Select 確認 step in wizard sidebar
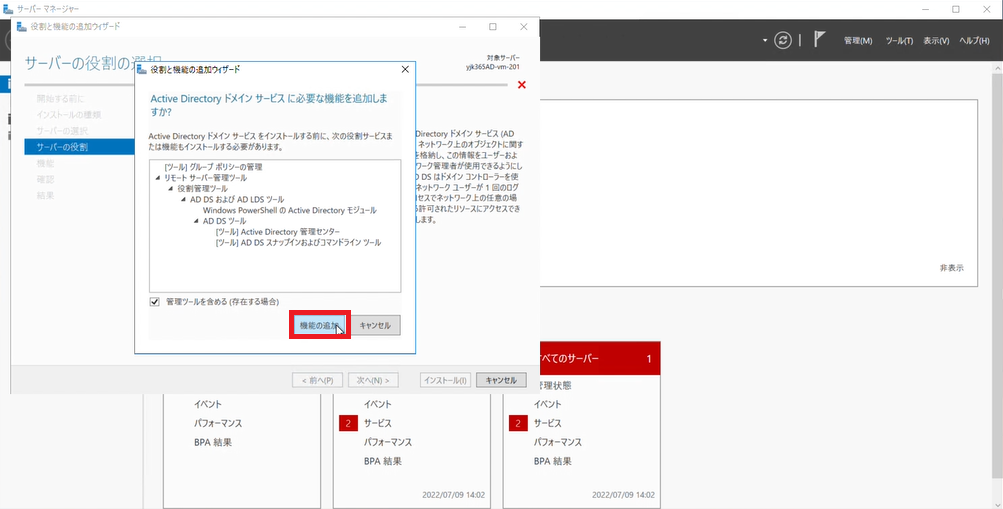 pos(45,180)
